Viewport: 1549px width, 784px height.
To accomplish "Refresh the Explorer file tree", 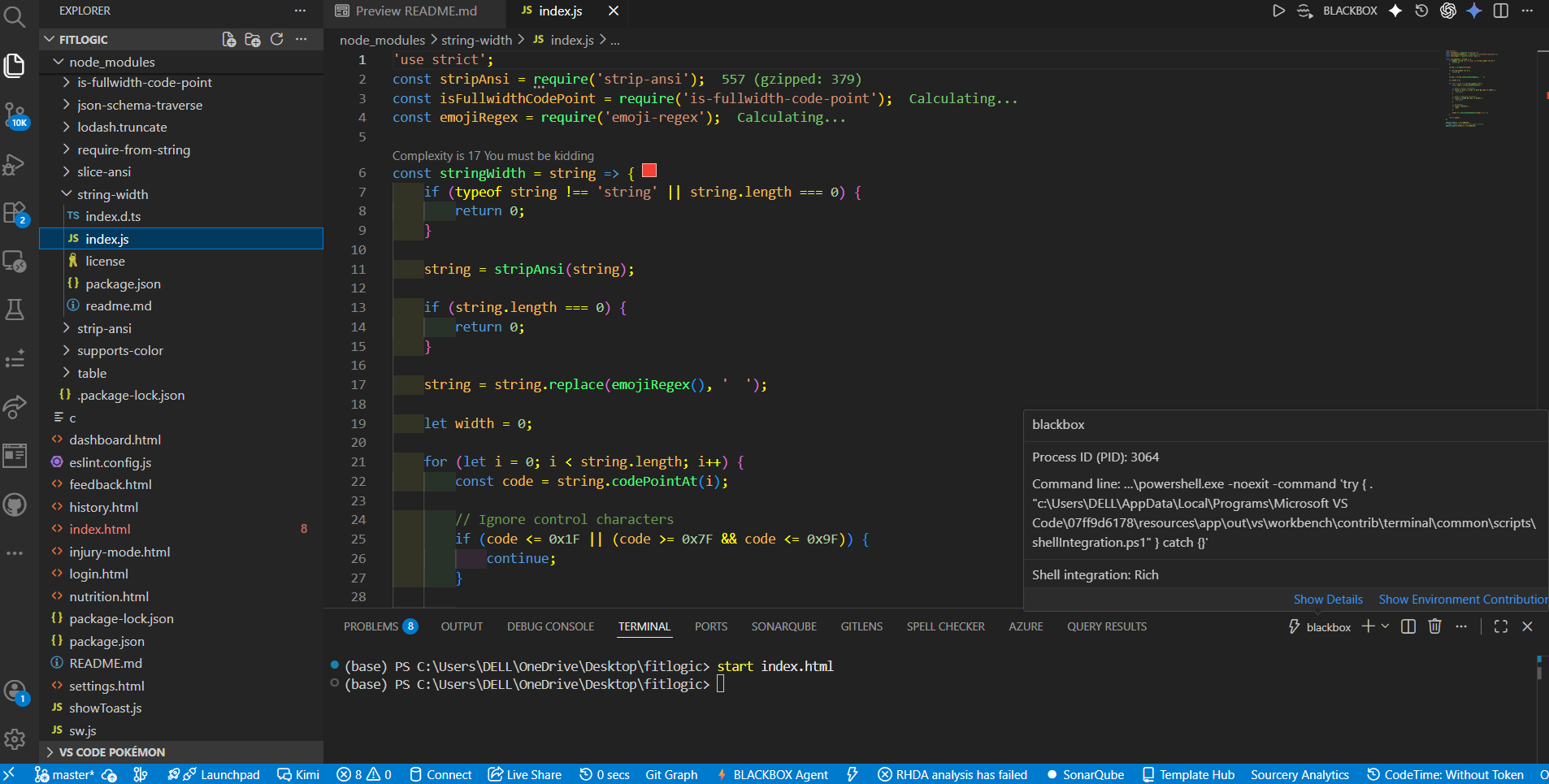I will [276, 39].
